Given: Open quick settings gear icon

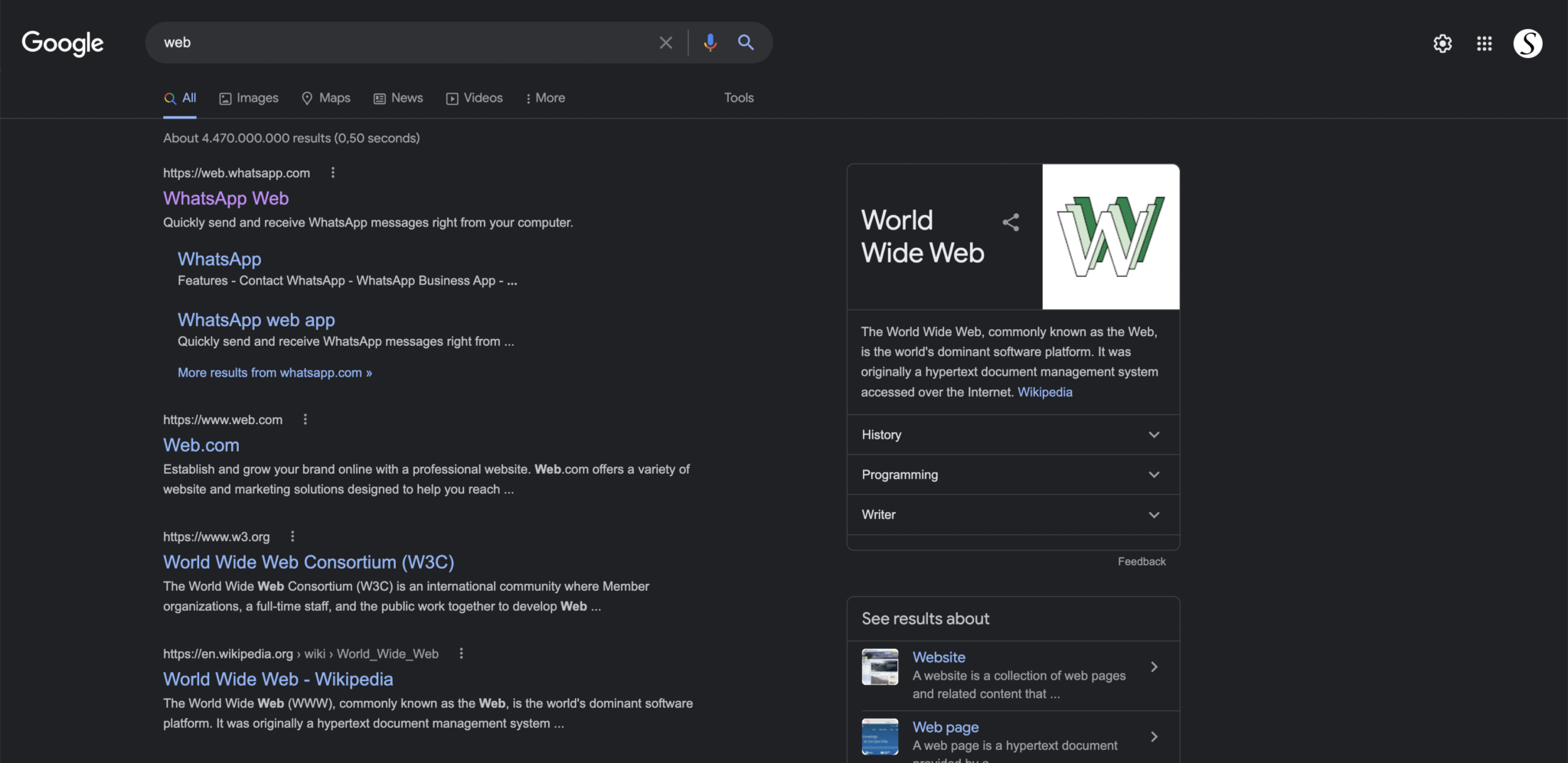Looking at the screenshot, I should click(x=1442, y=44).
